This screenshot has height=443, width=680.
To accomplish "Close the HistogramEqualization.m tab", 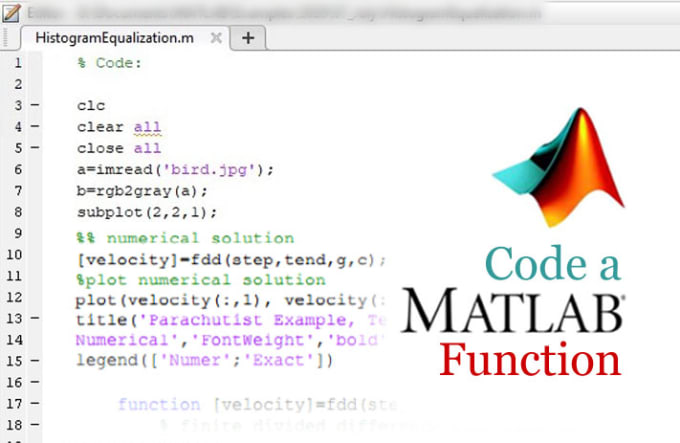I will point(216,38).
